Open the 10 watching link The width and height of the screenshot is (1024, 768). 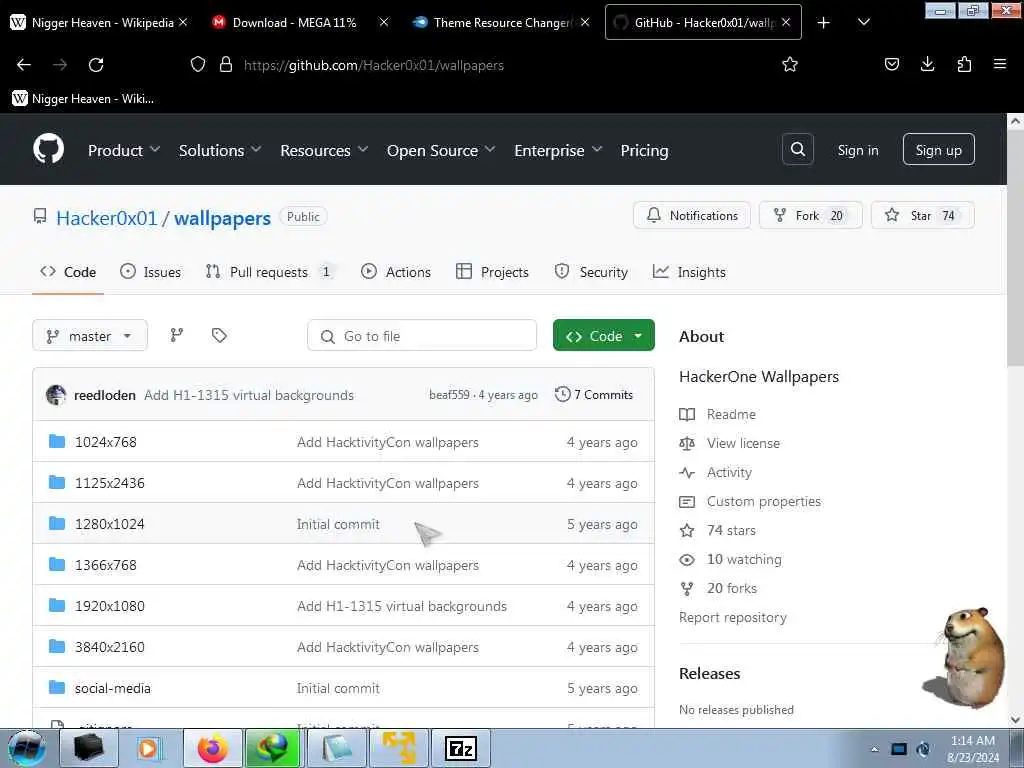point(744,560)
